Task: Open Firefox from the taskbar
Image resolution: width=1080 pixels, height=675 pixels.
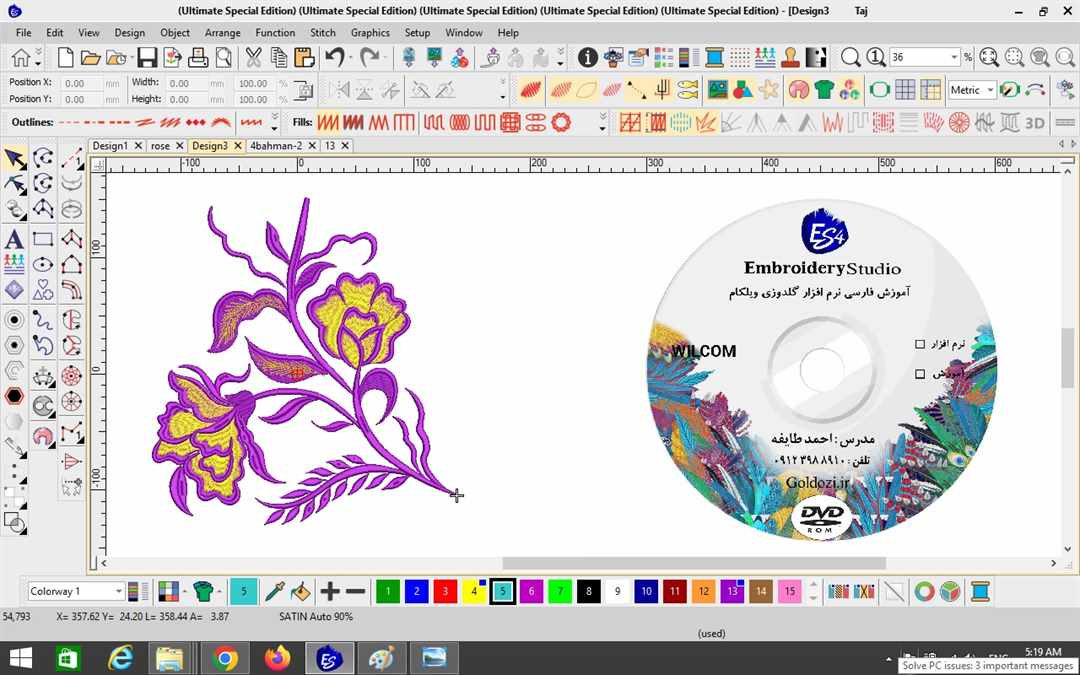Action: pos(278,658)
